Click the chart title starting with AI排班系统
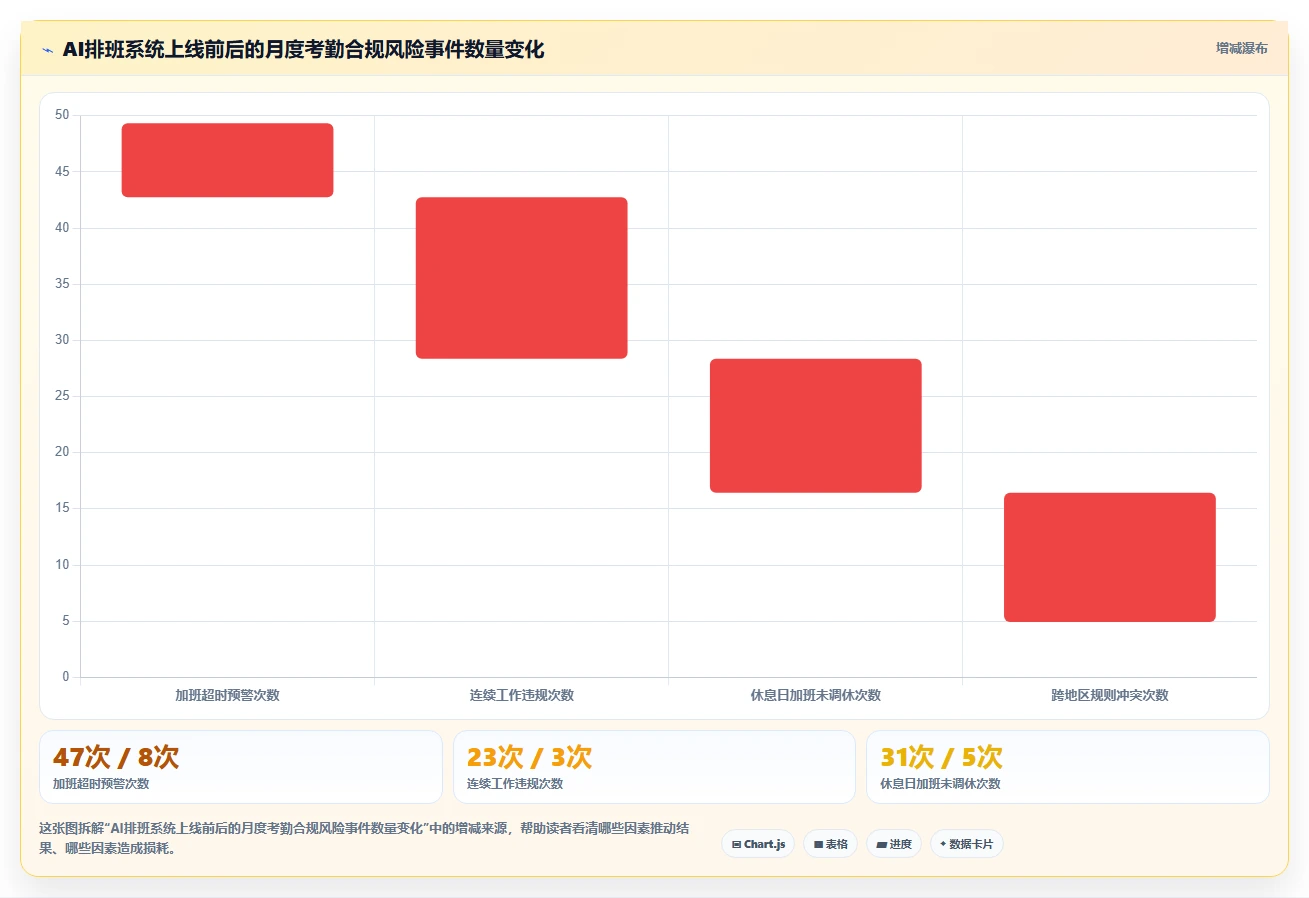 coord(303,50)
